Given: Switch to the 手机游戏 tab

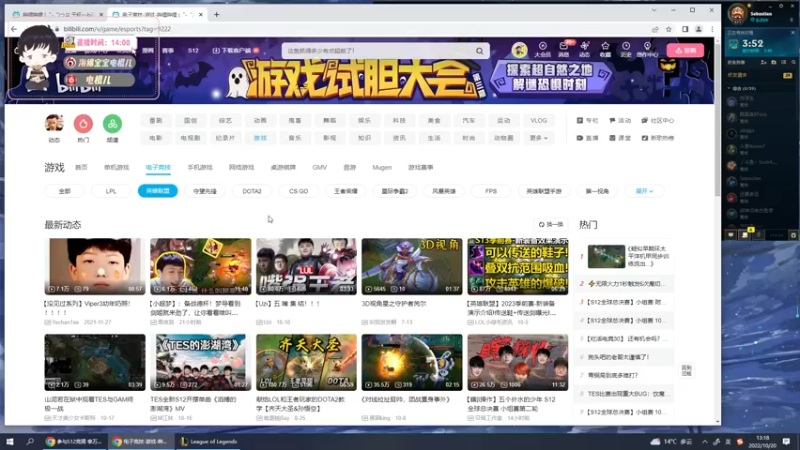Looking at the screenshot, I should pos(199,167).
